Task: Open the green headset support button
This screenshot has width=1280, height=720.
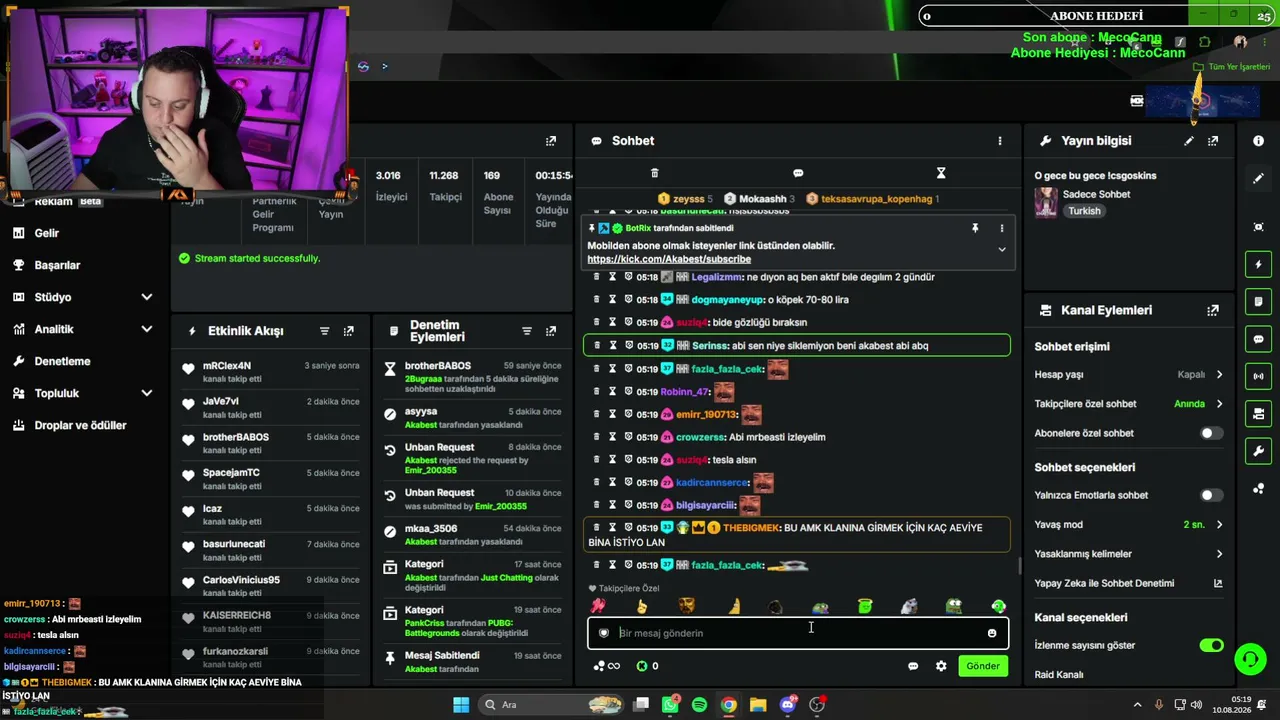Action: coord(1250,658)
